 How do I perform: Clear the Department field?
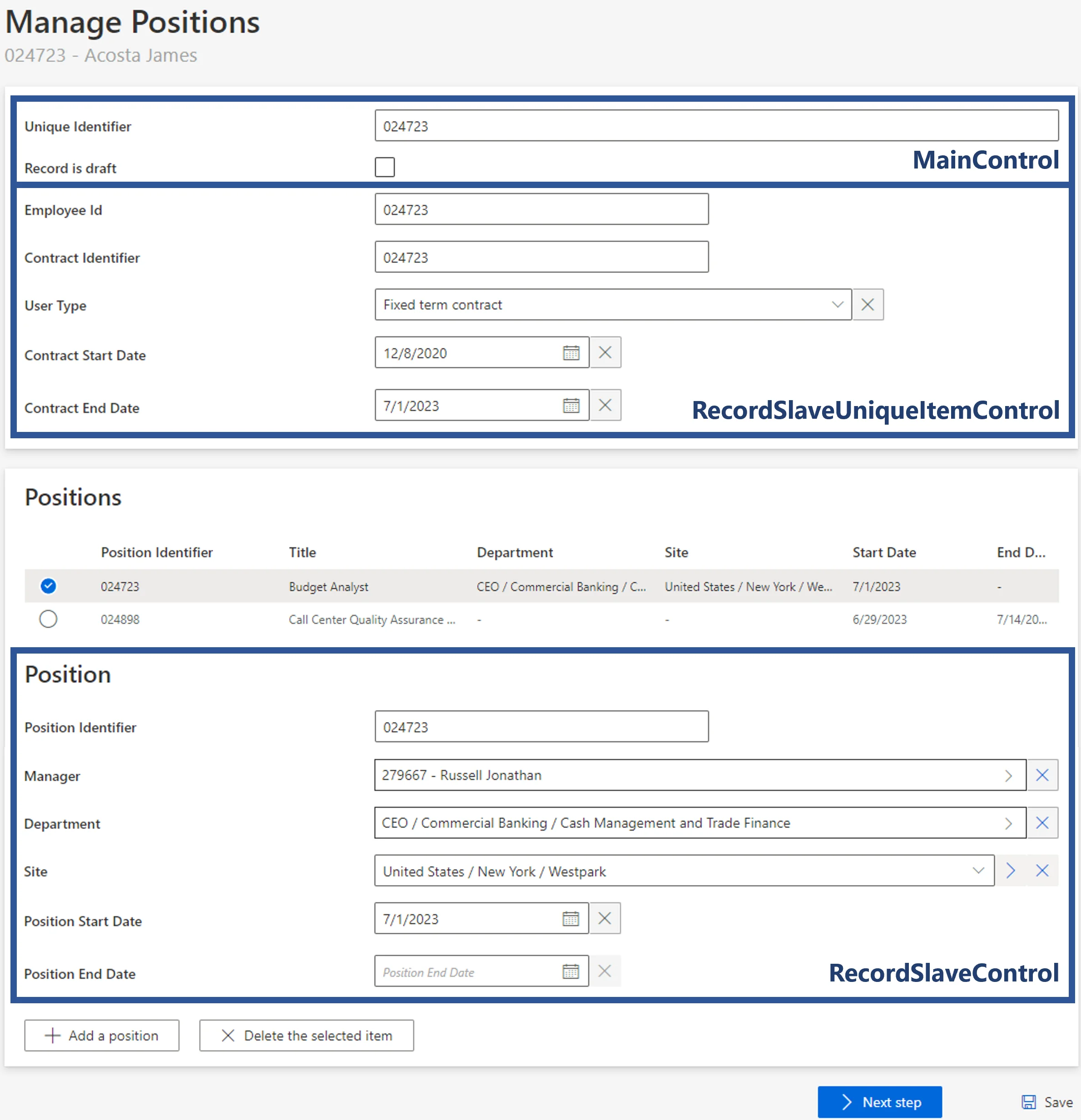click(x=1042, y=823)
